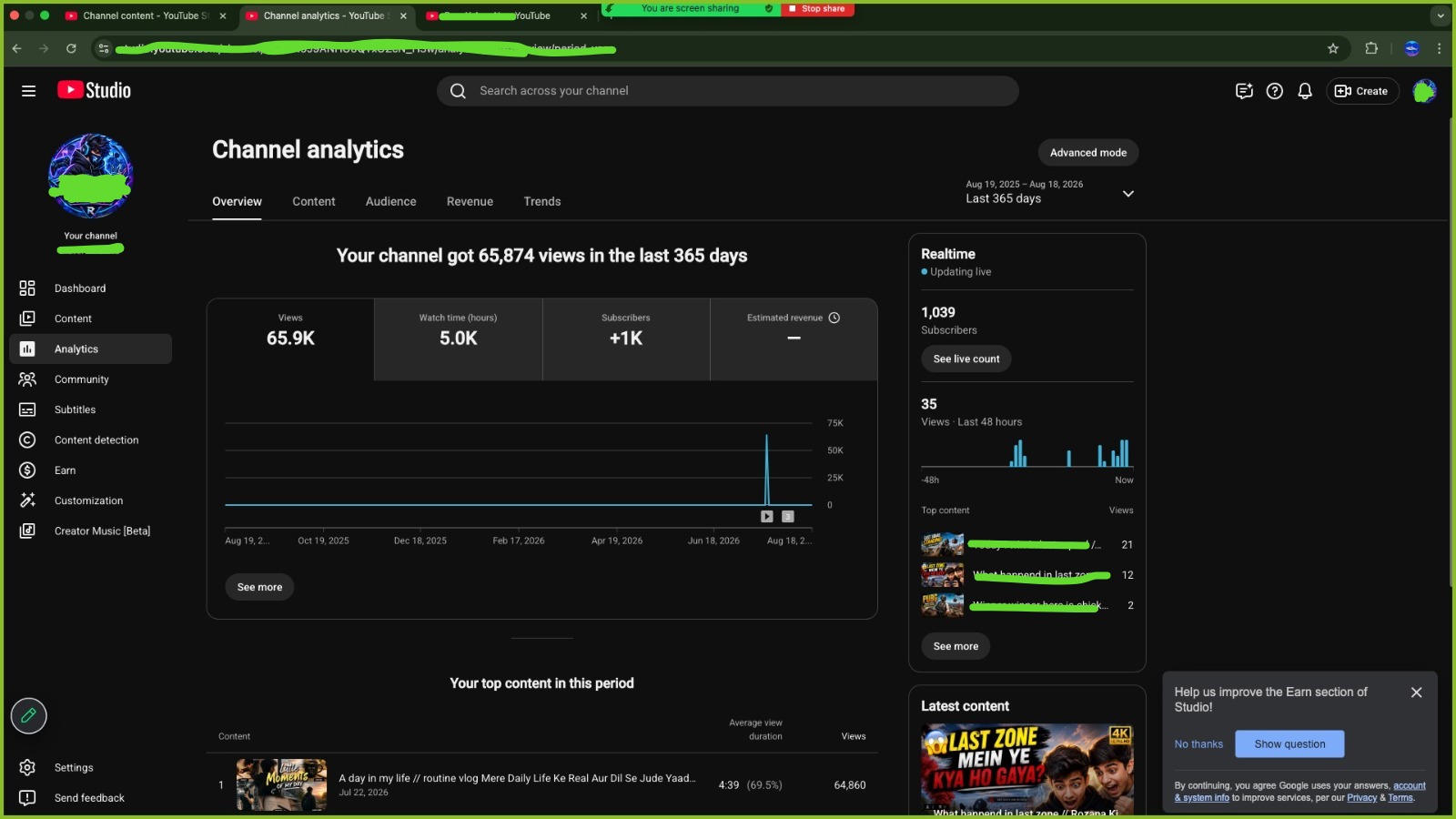1456x819 pixels.
Task: Click Stop share in the sharing bar
Action: 817,9
